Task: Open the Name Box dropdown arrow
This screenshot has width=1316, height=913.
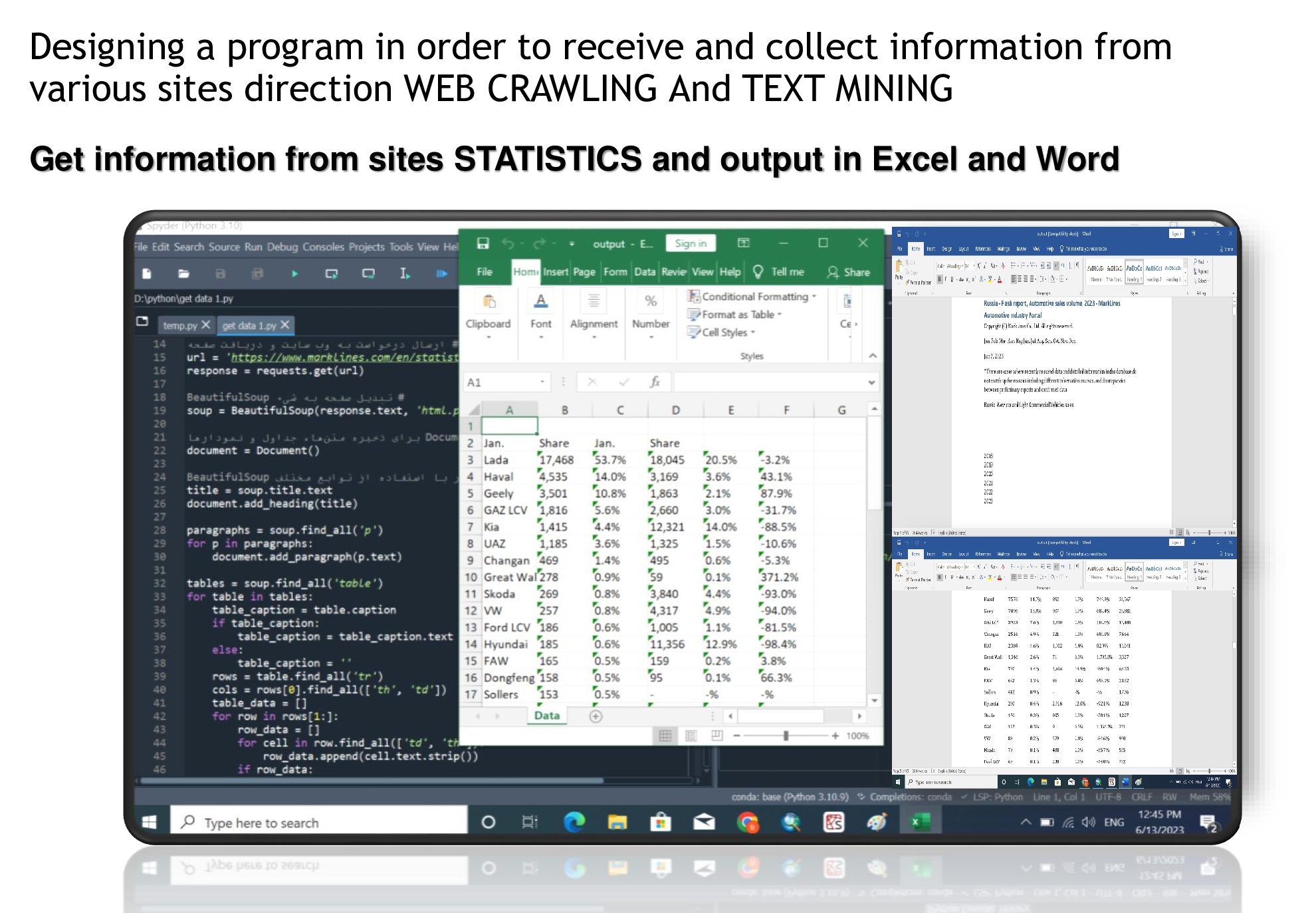Action: [x=542, y=382]
